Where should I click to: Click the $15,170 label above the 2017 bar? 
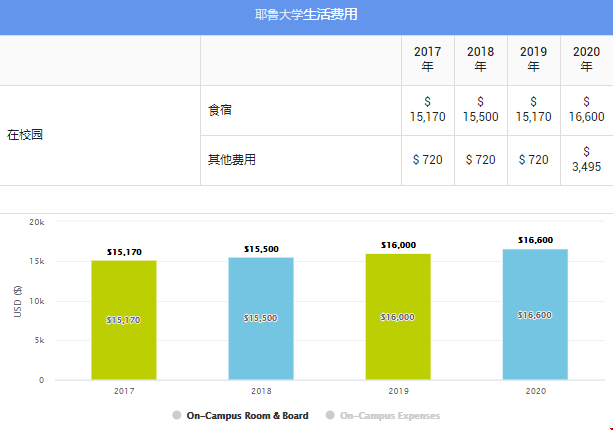(x=124, y=252)
